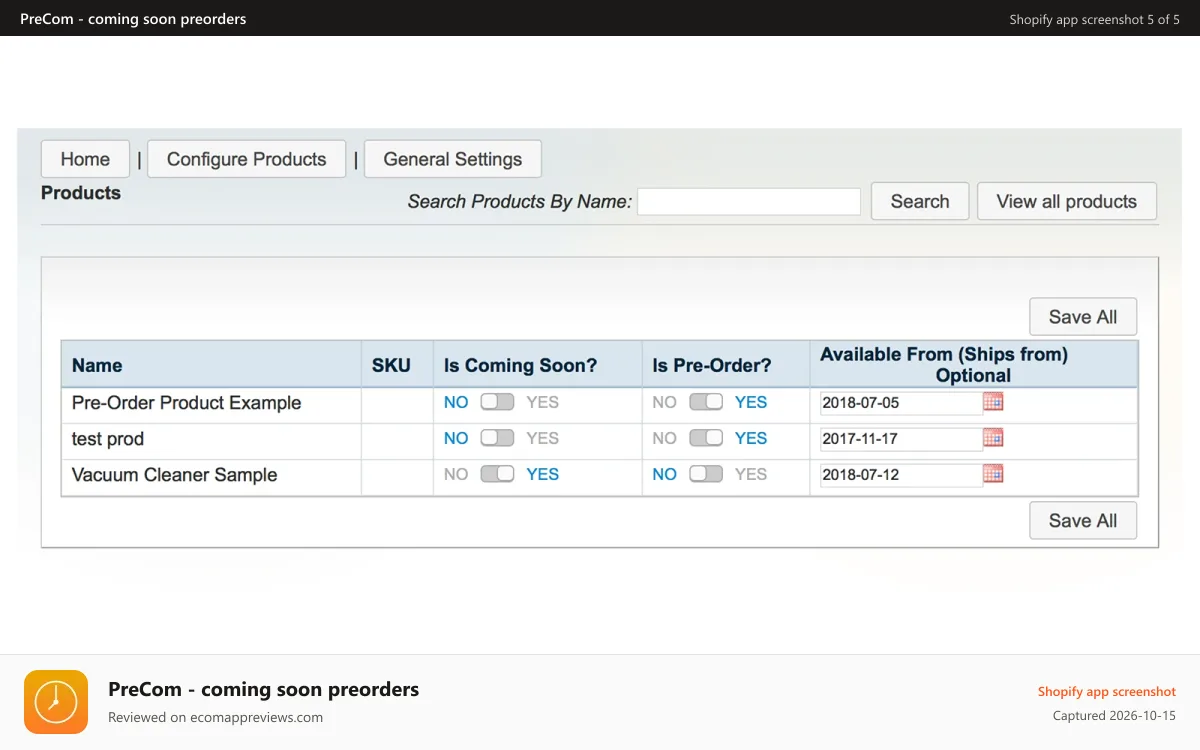Image resolution: width=1200 pixels, height=750 pixels.
Task: Select the Vacuum Cleaner Sample name cell
Action: 211,475
